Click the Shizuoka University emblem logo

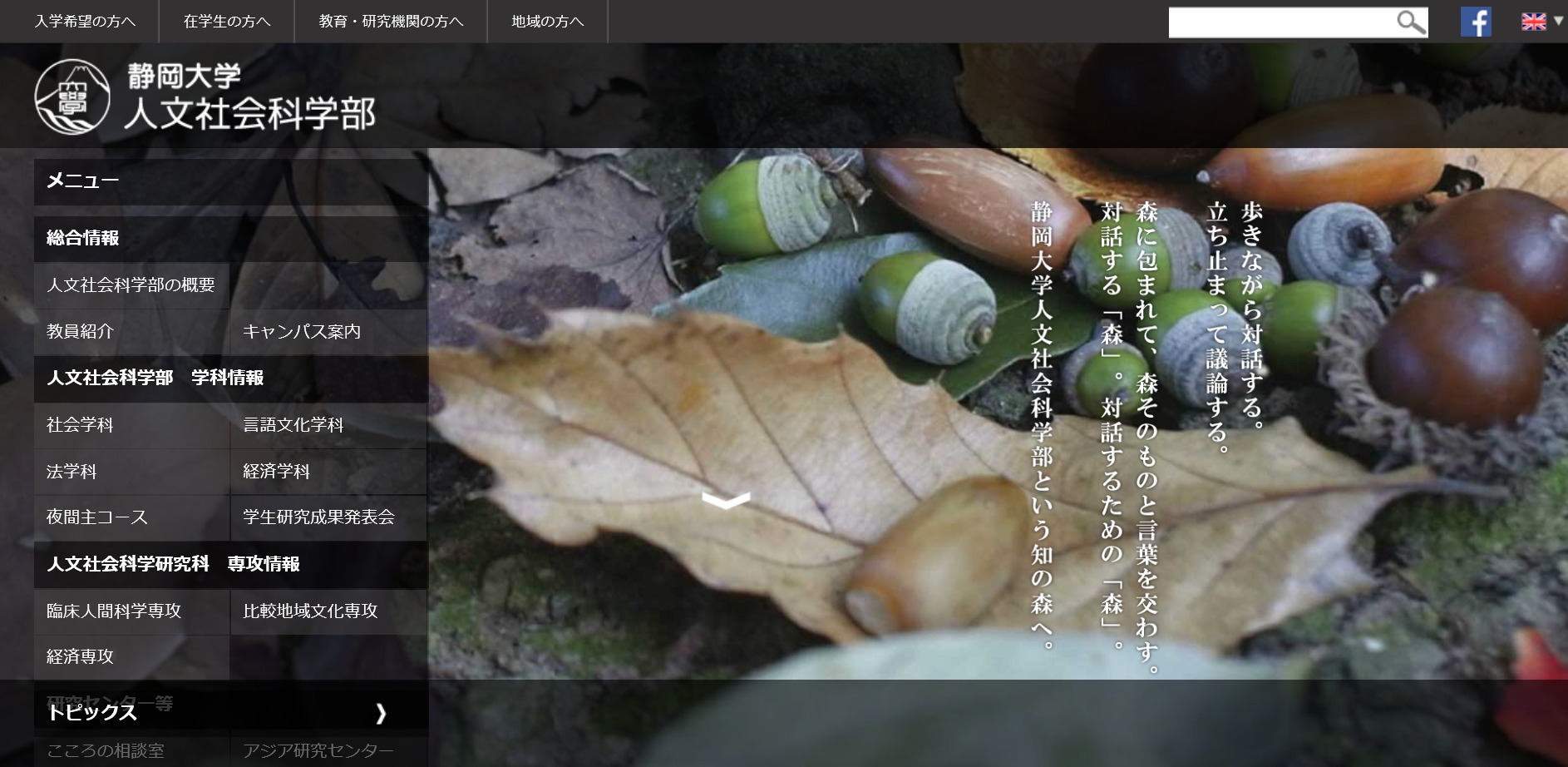pyautogui.click(x=72, y=96)
